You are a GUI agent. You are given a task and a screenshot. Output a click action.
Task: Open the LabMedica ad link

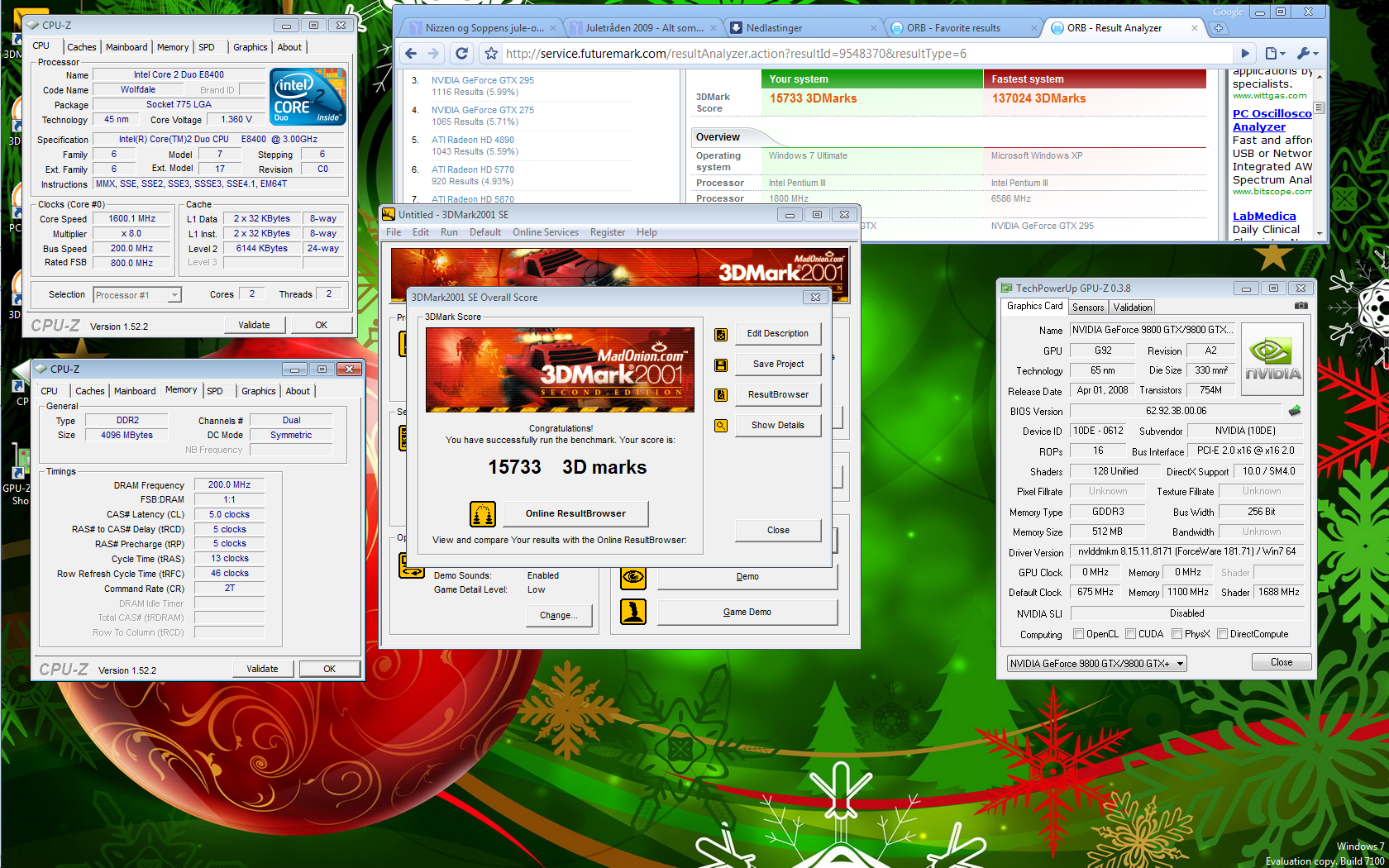1264,217
